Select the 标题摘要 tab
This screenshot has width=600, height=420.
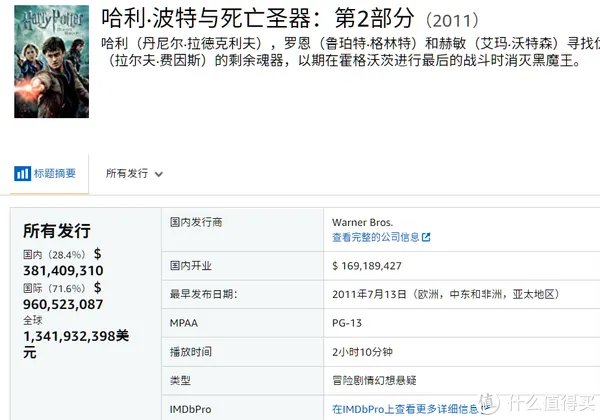45,174
